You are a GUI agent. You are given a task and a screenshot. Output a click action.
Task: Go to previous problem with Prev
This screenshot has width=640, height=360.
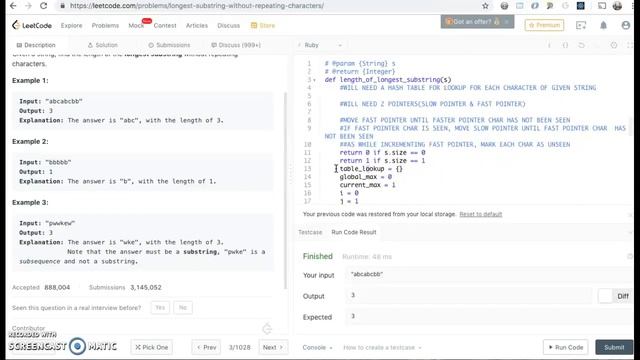[206, 347]
